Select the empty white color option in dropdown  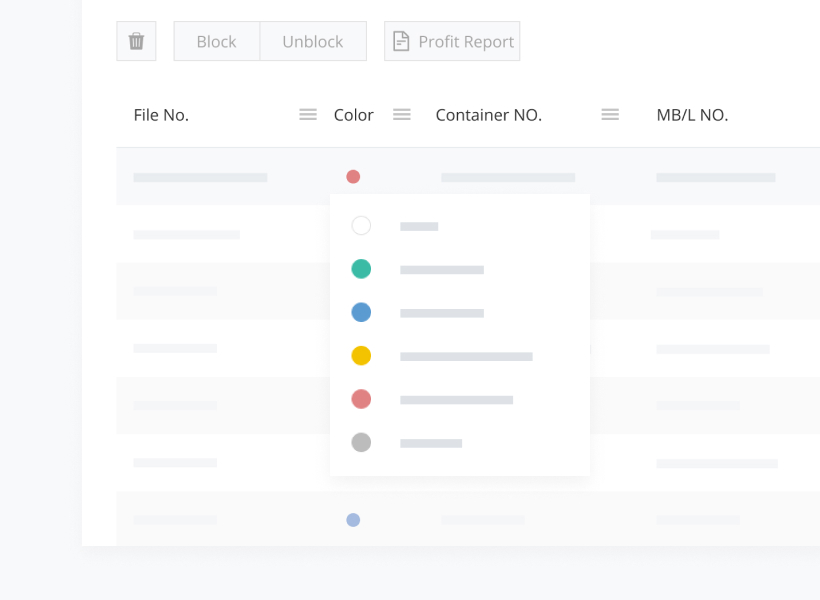(362, 226)
